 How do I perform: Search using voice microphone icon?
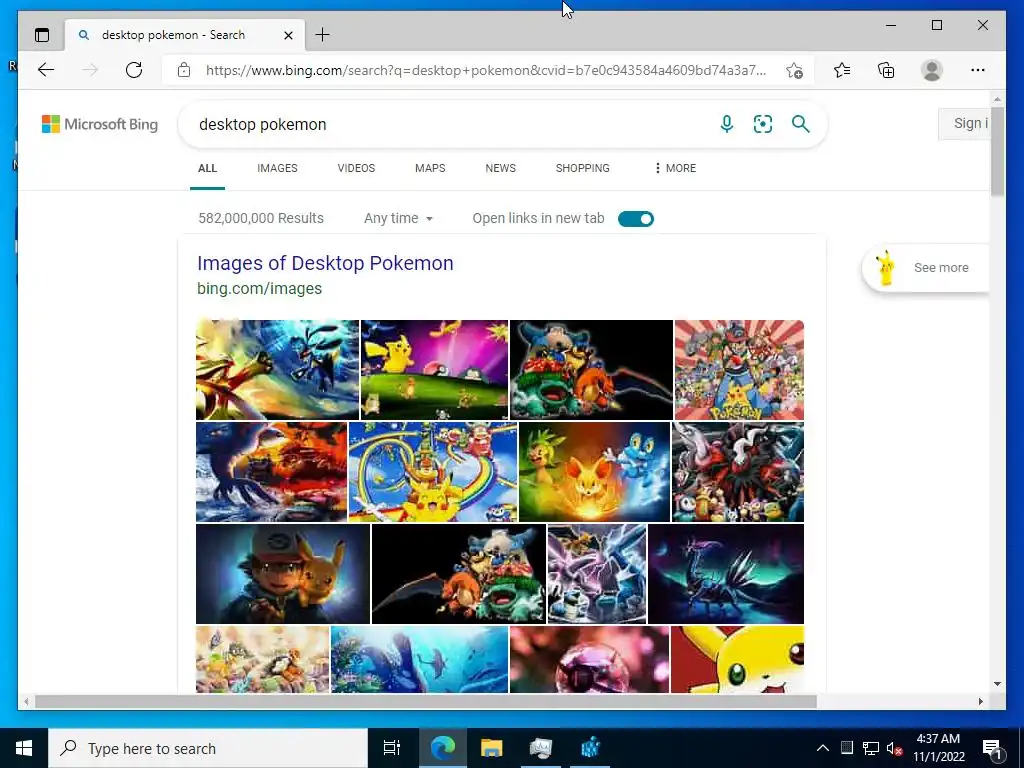[726, 124]
